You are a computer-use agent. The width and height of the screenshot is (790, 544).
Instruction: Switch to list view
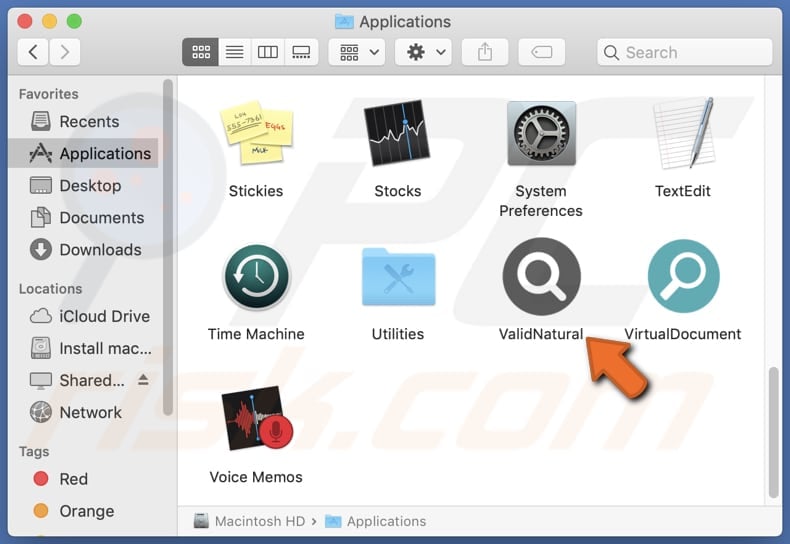click(x=234, y=52)
